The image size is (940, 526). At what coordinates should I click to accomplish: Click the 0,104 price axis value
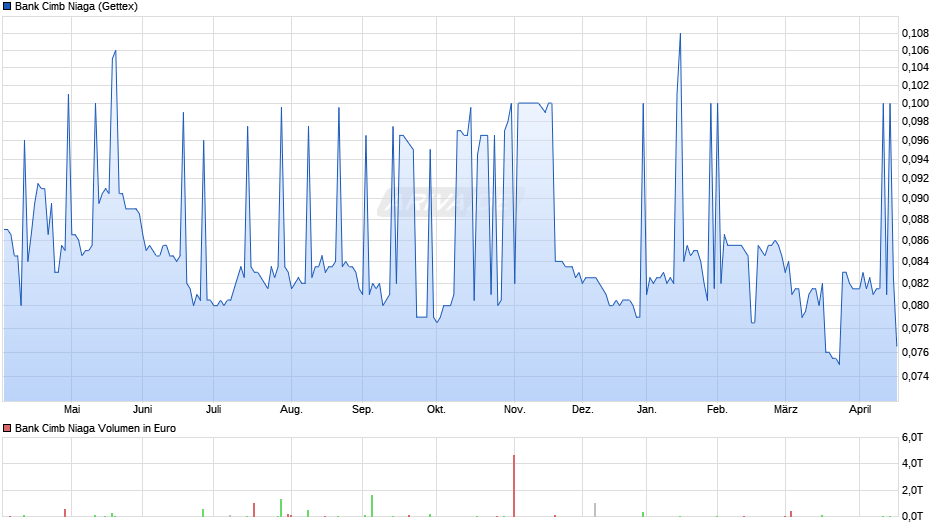tap(915, 67)
